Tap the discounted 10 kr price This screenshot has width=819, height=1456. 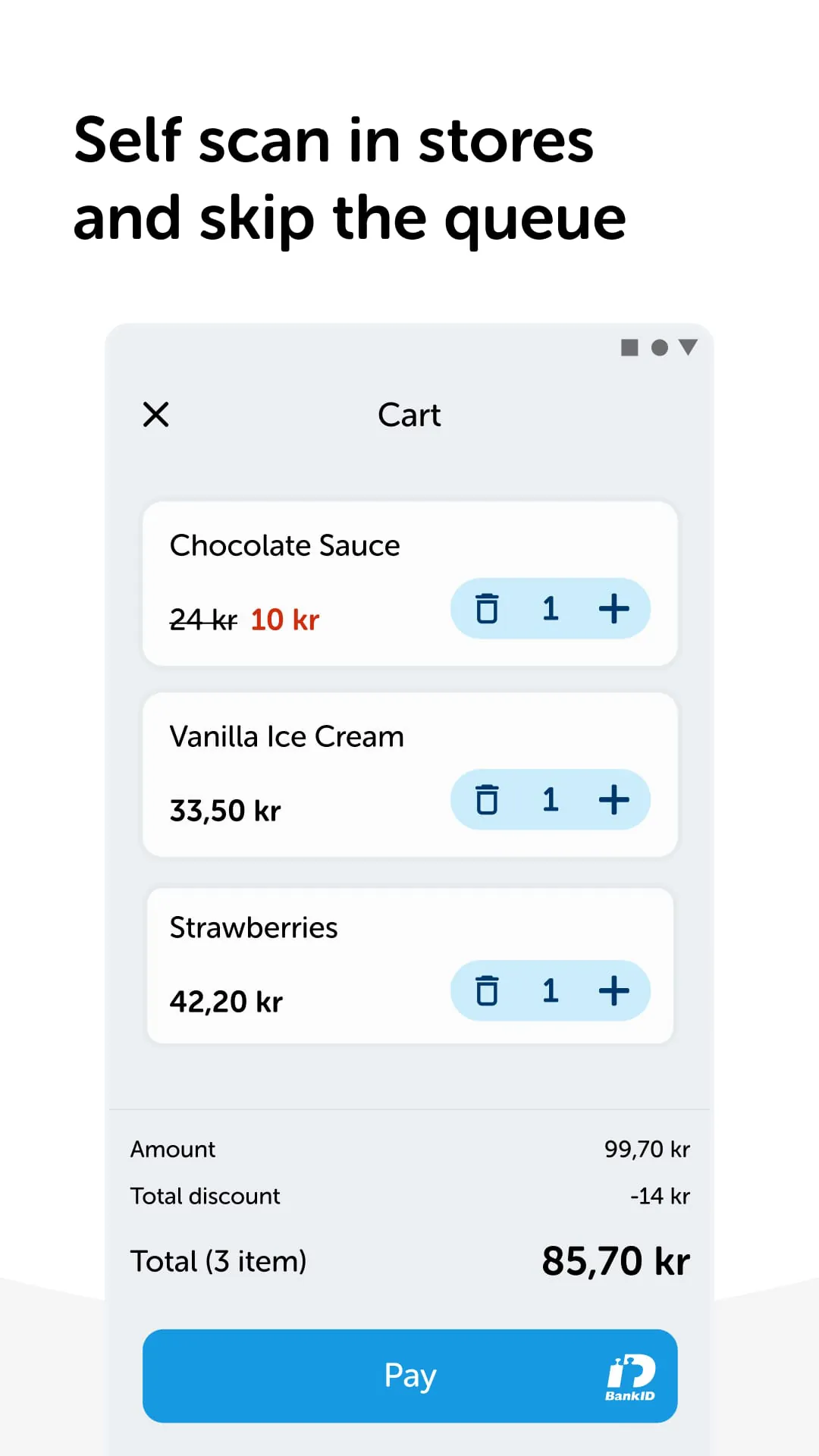[285, 620]
